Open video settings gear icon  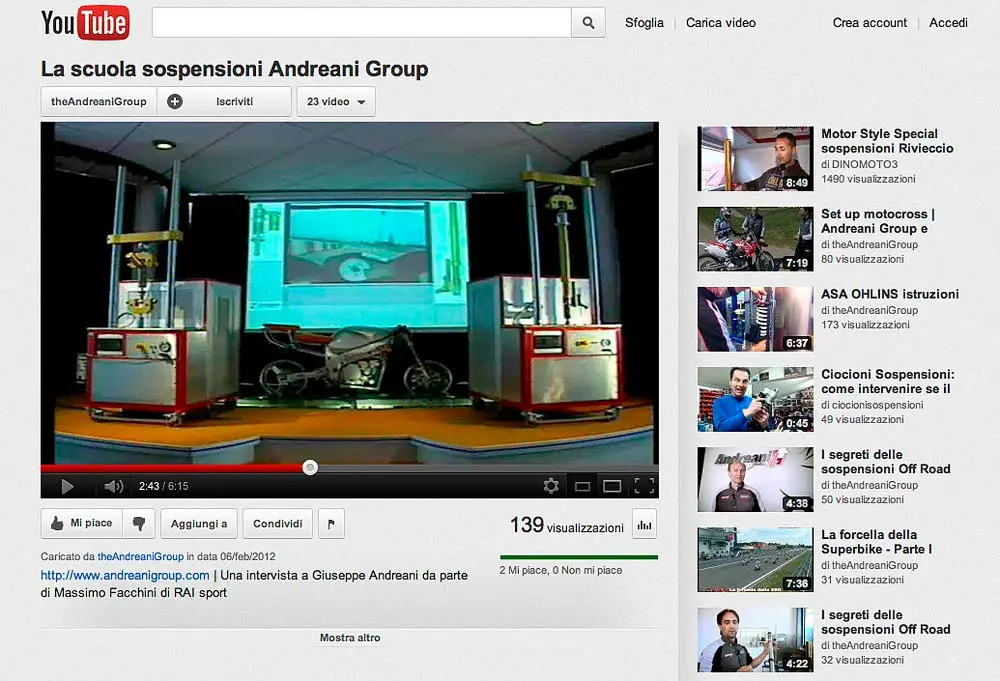[551, 486]
